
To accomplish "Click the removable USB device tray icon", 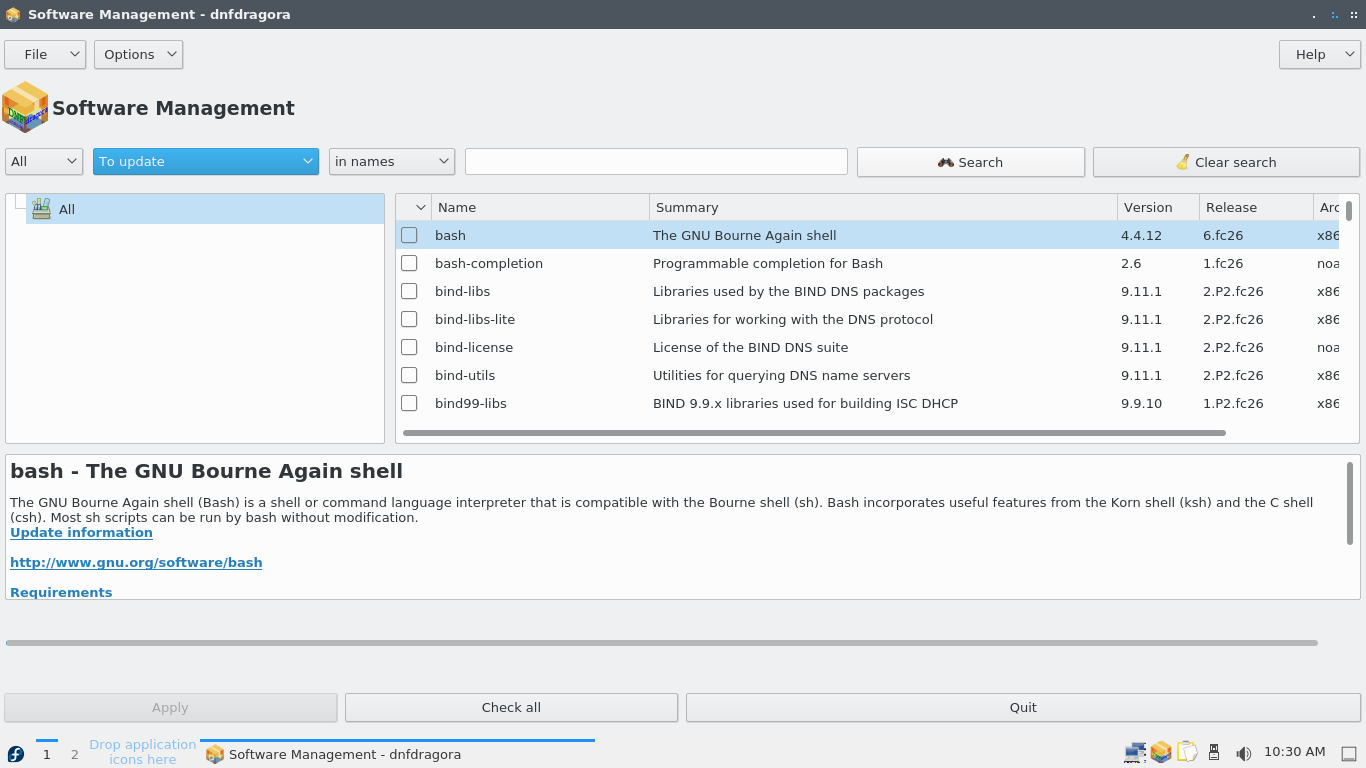I will (x=1214, y=753).
